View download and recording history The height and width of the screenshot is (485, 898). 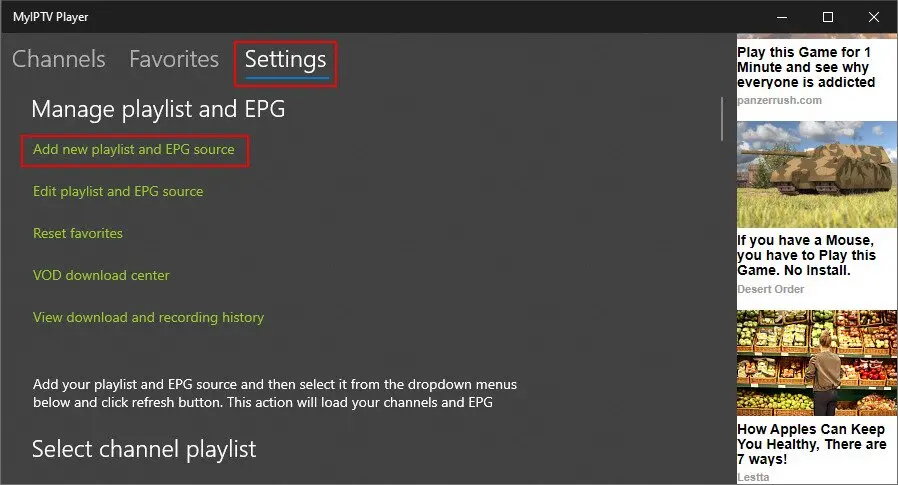tap(148, 317)
